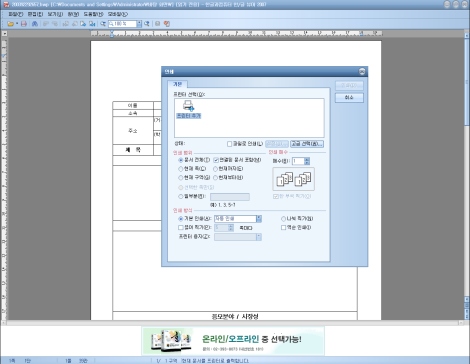This screenshot has height=364, width=470.
Task: Click the Add Printer icon in printer list
Action: click(x=189, y=110)
